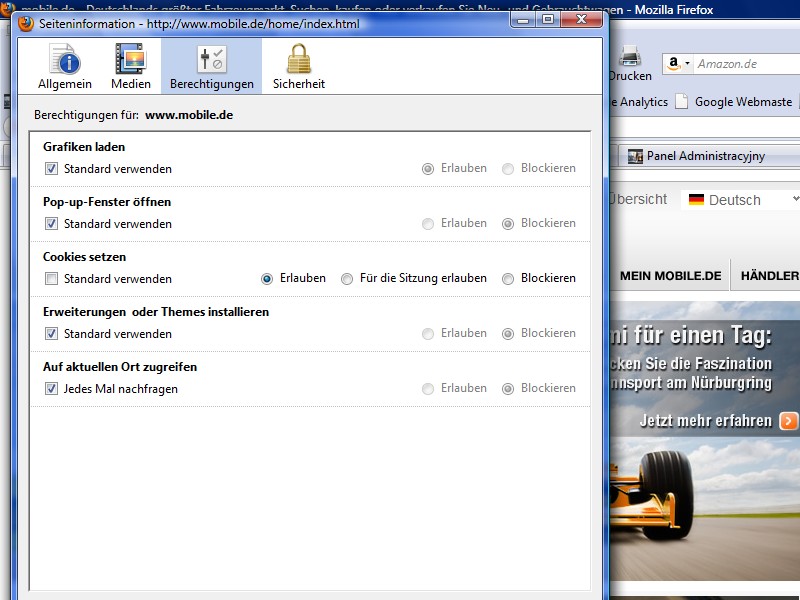The height and width of the screenshot is (600, 800).
Task: Select Blockieren for Grafiken laden
Action: tap(508, 168)
